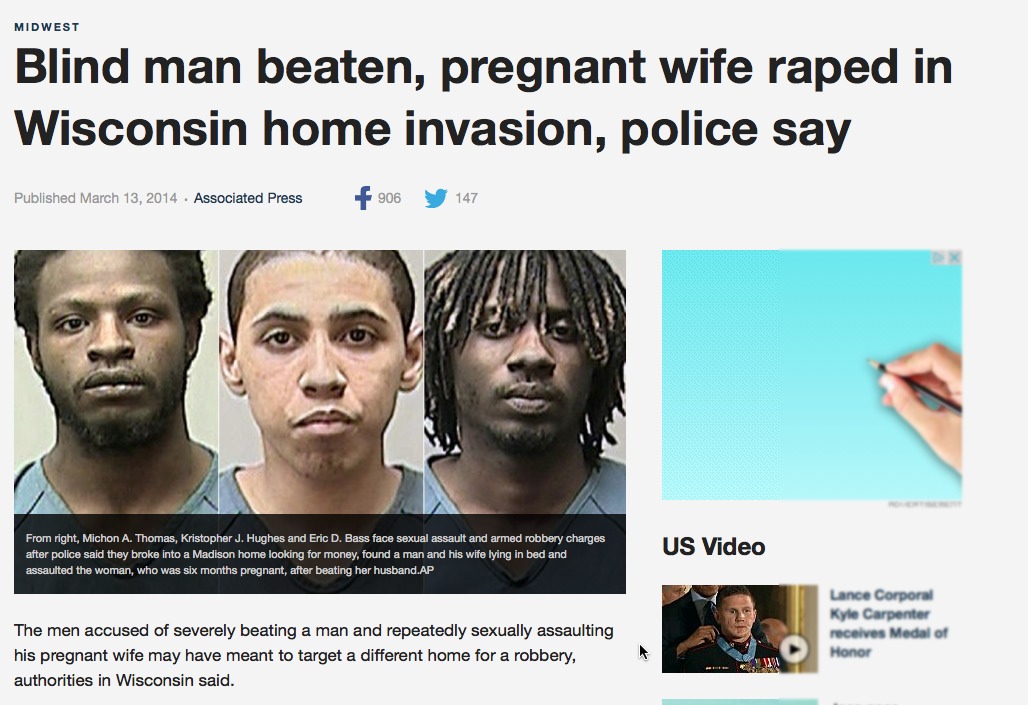1028x705 pixels.
Task: Open the three-mugshot article photo
Action: point(320,382)
